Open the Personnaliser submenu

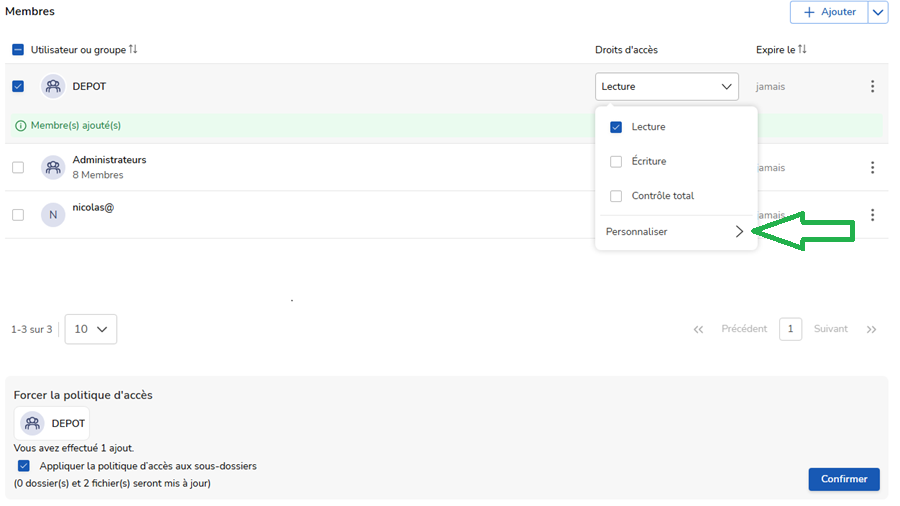pos(675,232)
